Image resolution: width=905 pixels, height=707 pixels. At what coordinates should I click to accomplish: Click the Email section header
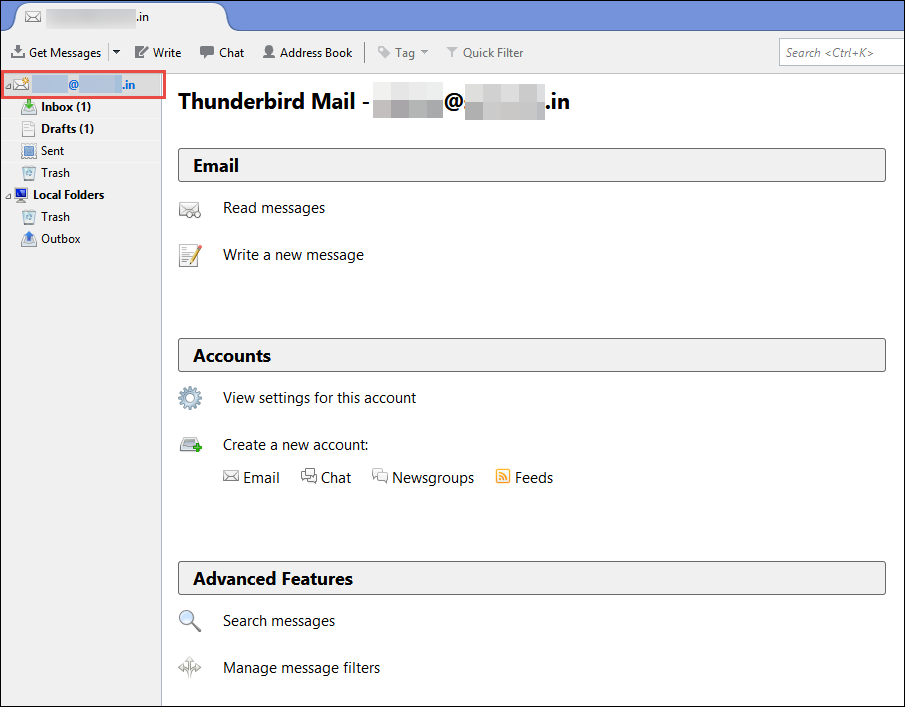[x=532, y=165]
